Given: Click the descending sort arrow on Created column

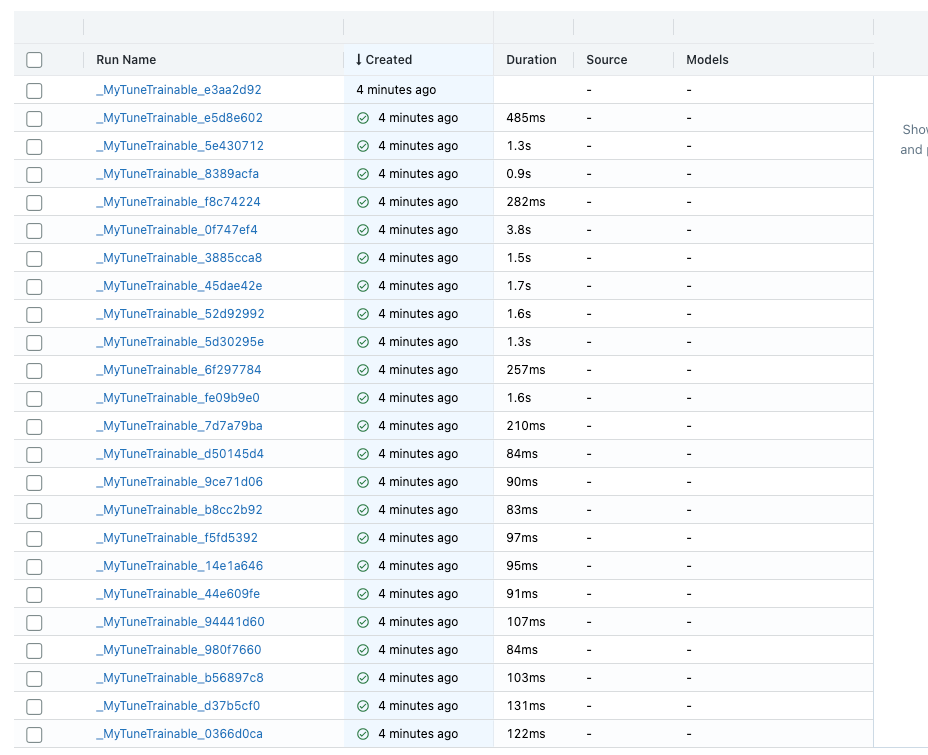Looking at the screenshot, I should [357, 60].
